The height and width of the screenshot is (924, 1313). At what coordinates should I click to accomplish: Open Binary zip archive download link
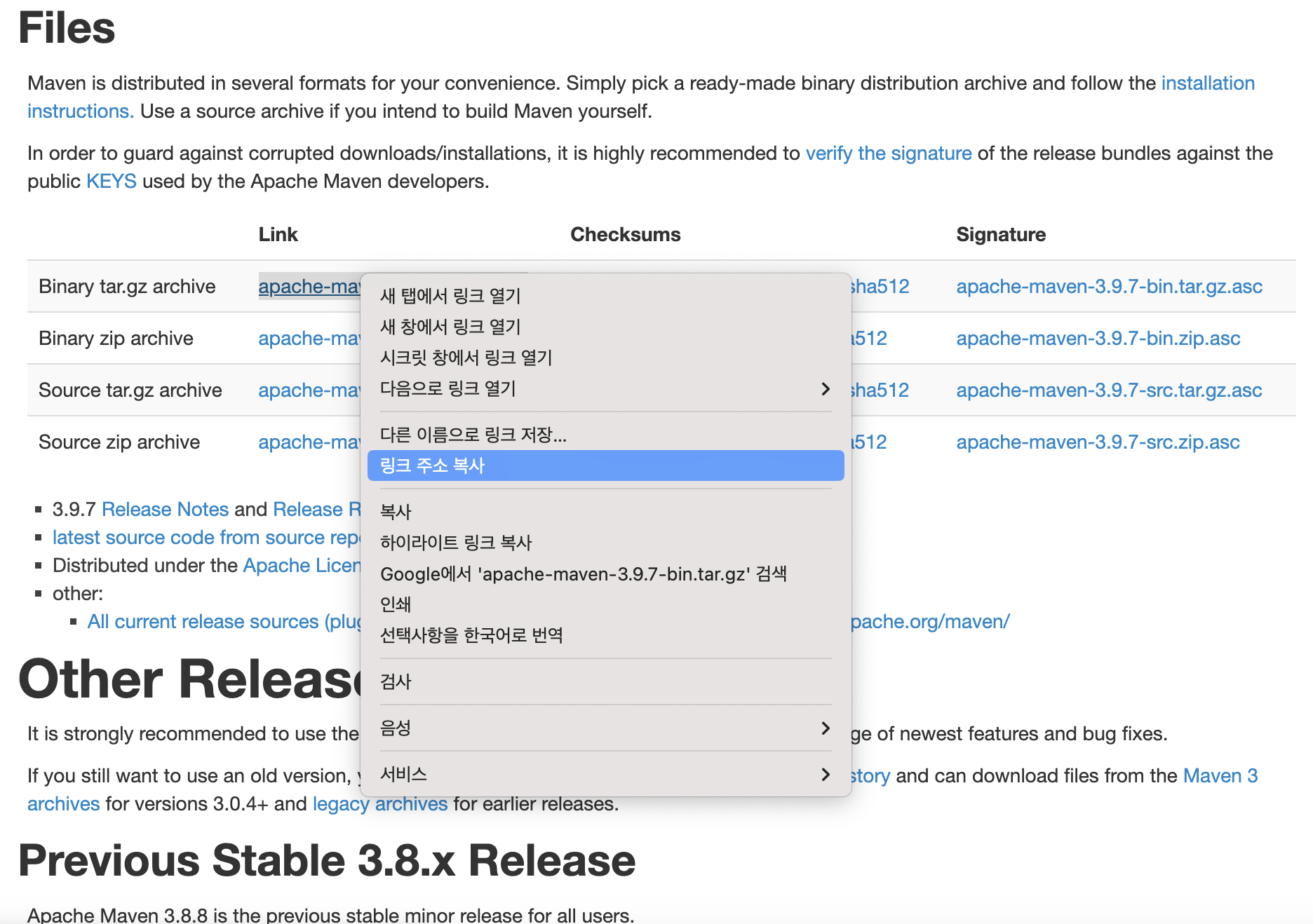(309, 338)
